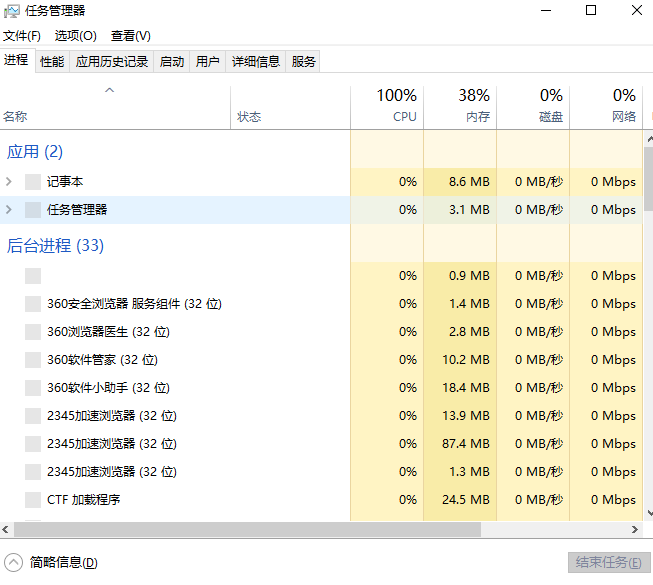This screenshot has height=585, width=653.
Task: Open the 选项(O) menu
Action: [x=76, y=36]
